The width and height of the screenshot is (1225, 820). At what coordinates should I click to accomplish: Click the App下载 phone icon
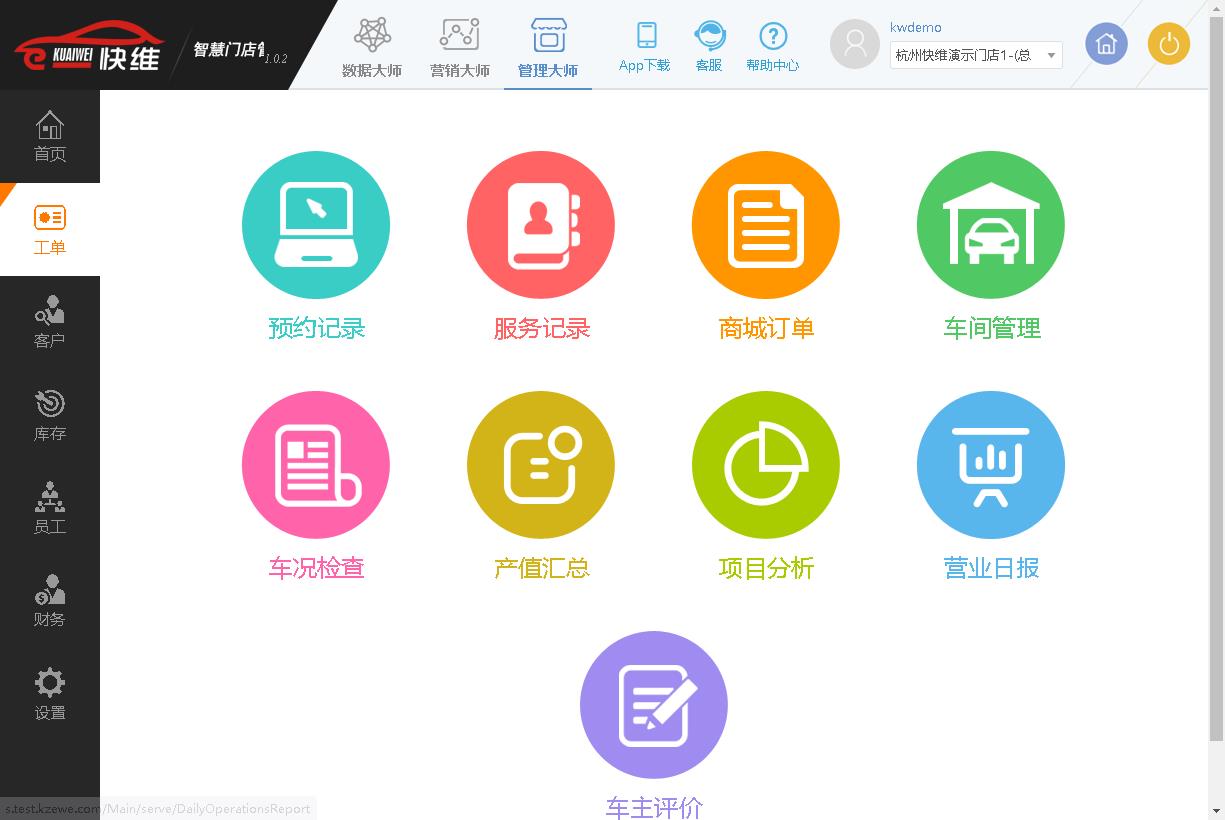[646, 35]
